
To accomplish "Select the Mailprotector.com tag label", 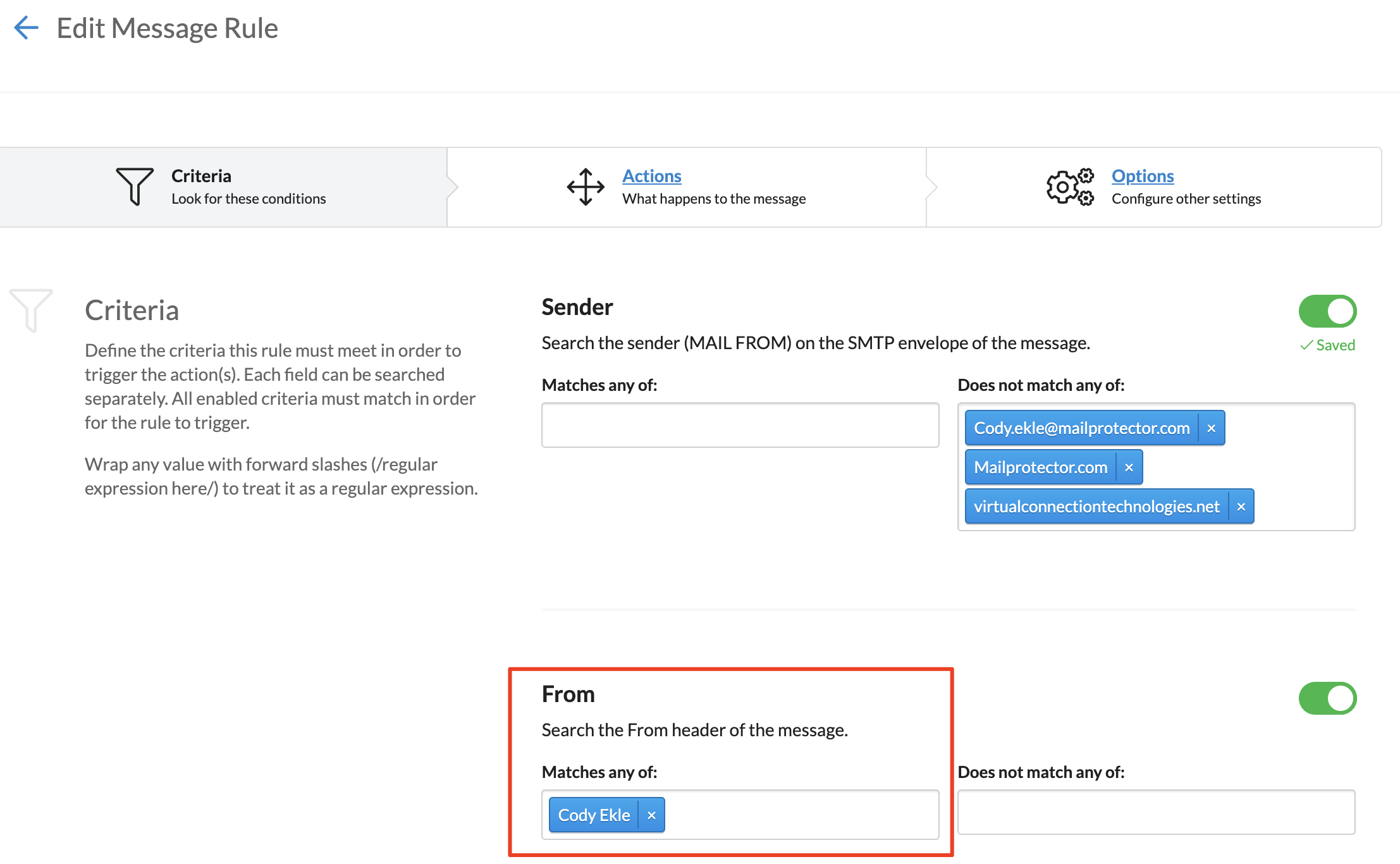I will point(1040,467).
